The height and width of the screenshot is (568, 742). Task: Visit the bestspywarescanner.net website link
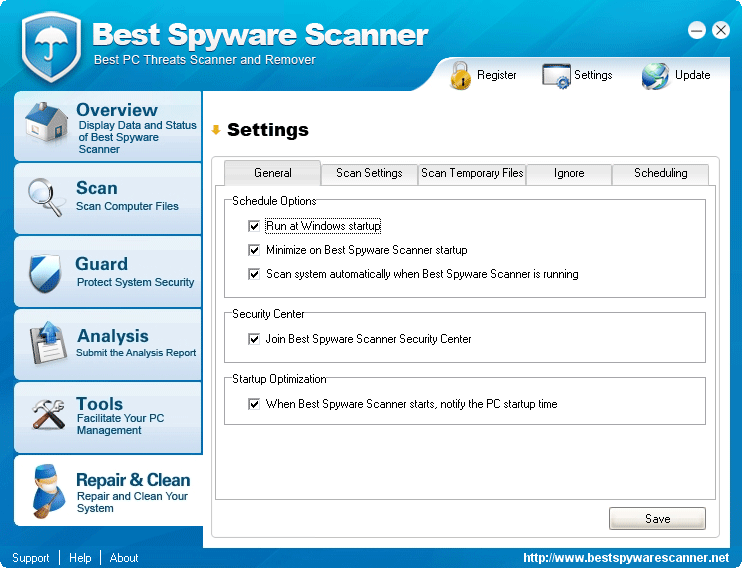click(x=626, y=558)
